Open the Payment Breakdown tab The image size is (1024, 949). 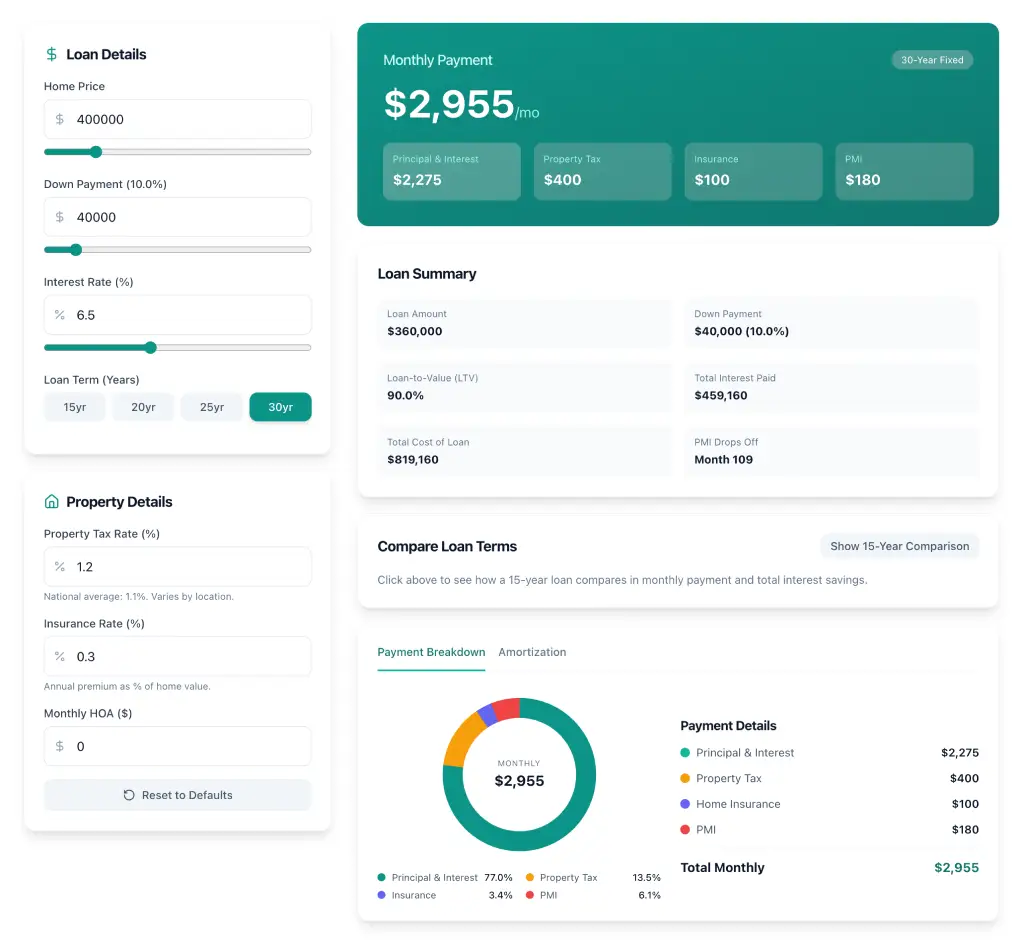click(x=431, y=652)
